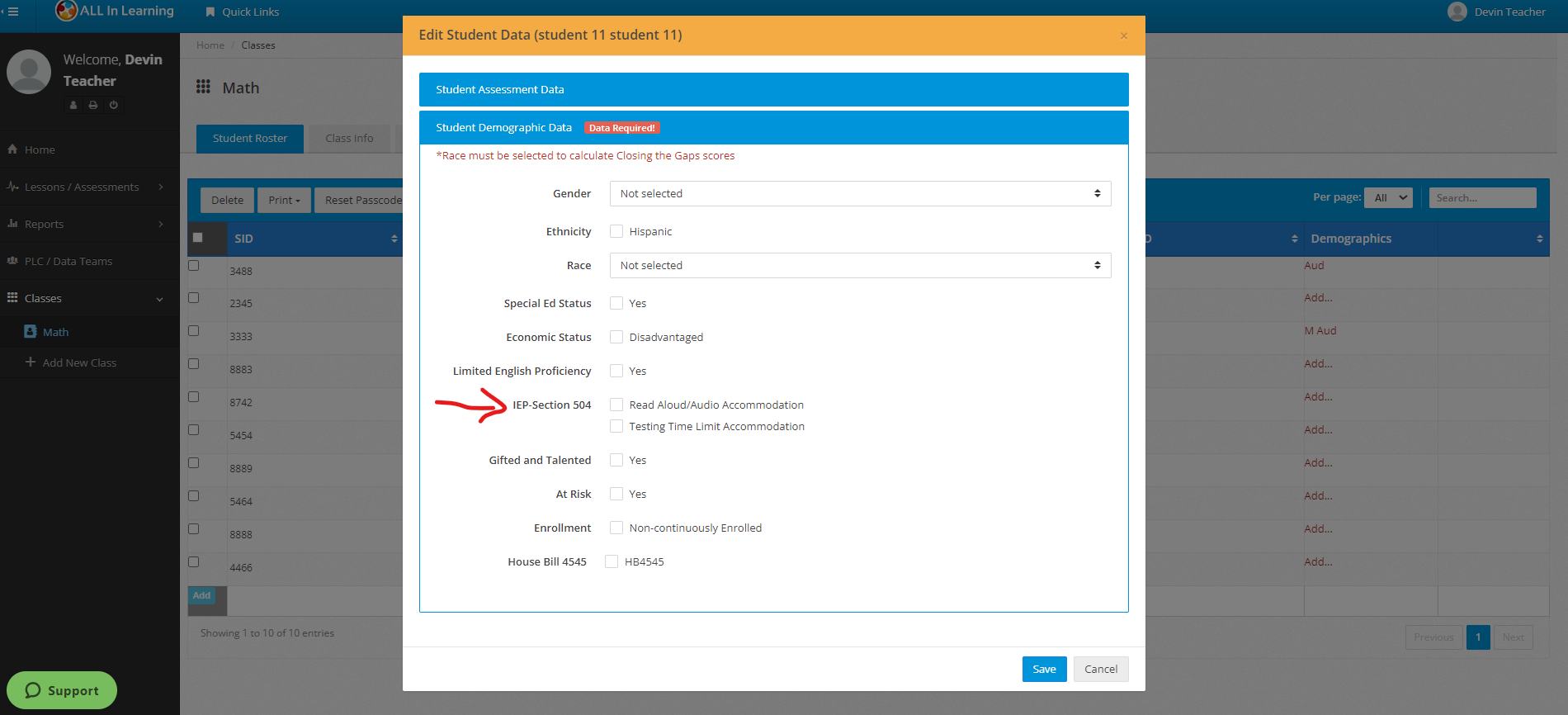The height and width of the screenshot is (715, 1568).
Task: Open the Gender dropdown
Action: pyautogui.click(x=860, y=193)
